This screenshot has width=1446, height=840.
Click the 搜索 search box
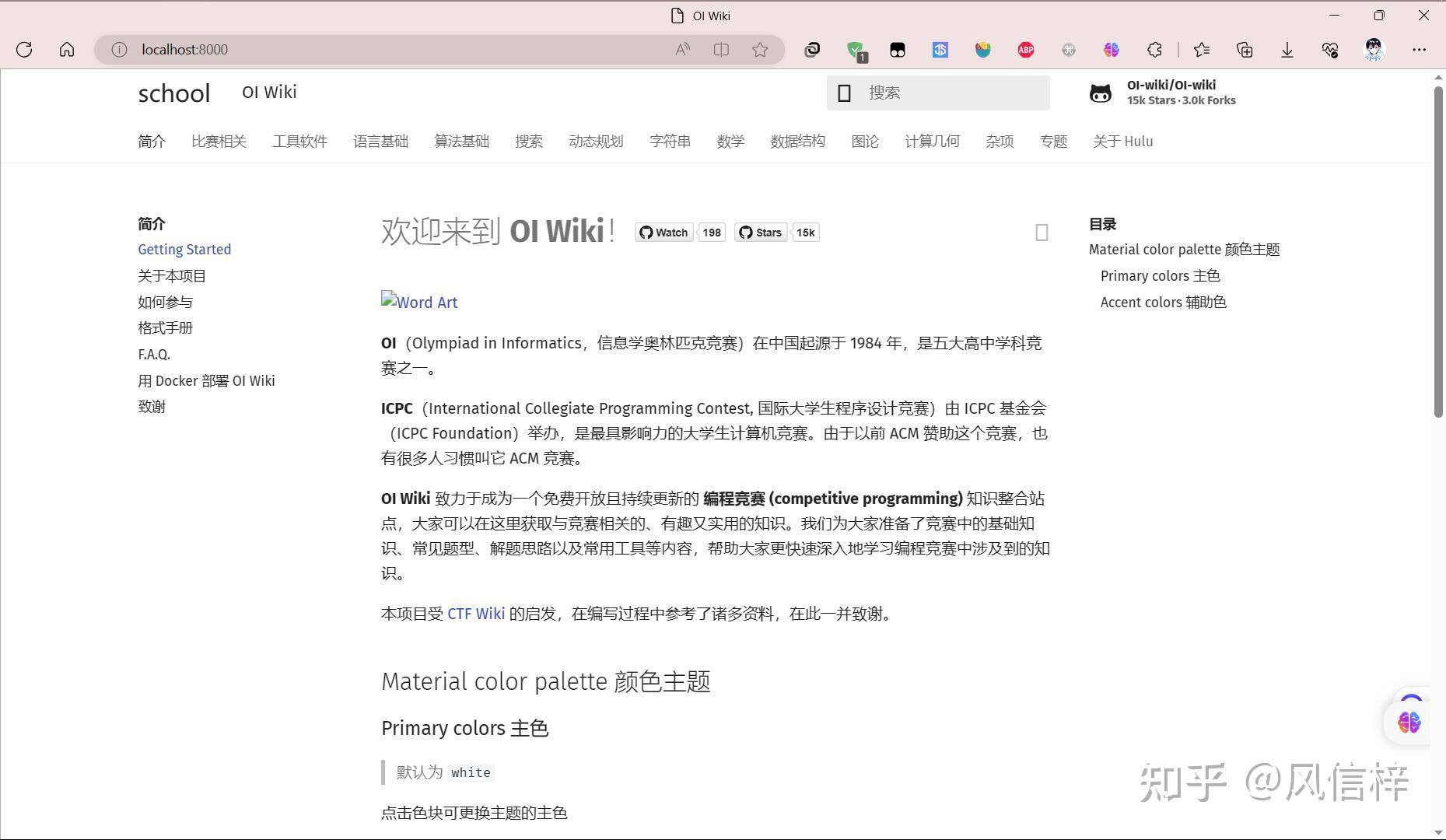[x=937, y=93]
